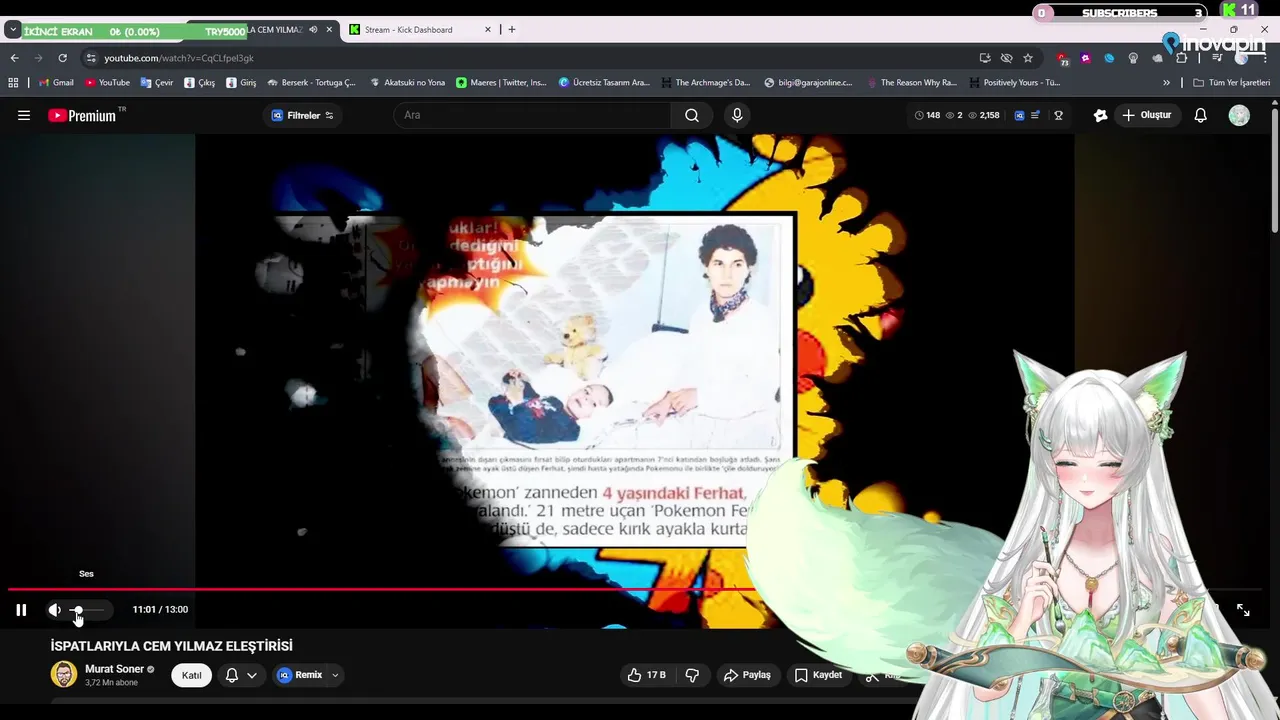Share video with Paylaş button
1280x720 pixels.
747,675
